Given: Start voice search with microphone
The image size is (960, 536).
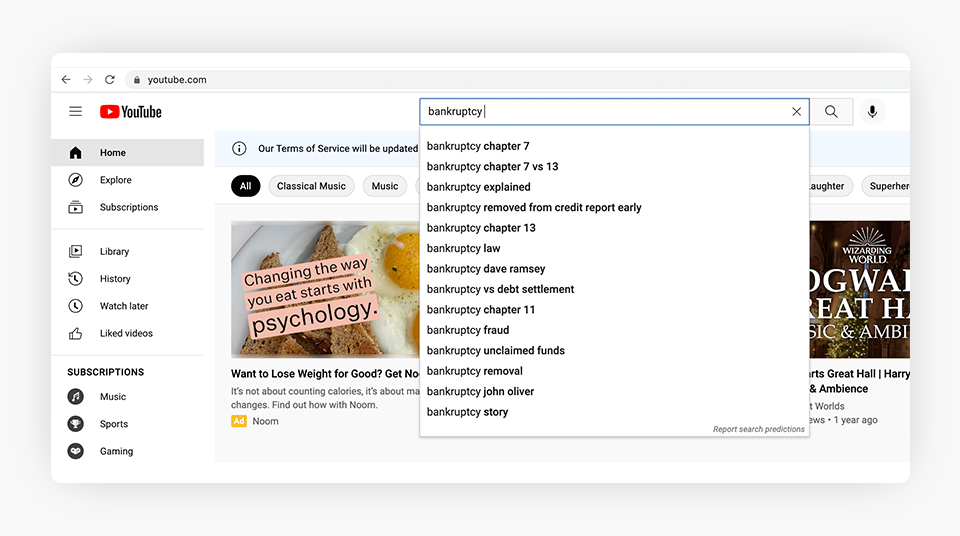Looking at the screenshot, I should pos(872,112).
